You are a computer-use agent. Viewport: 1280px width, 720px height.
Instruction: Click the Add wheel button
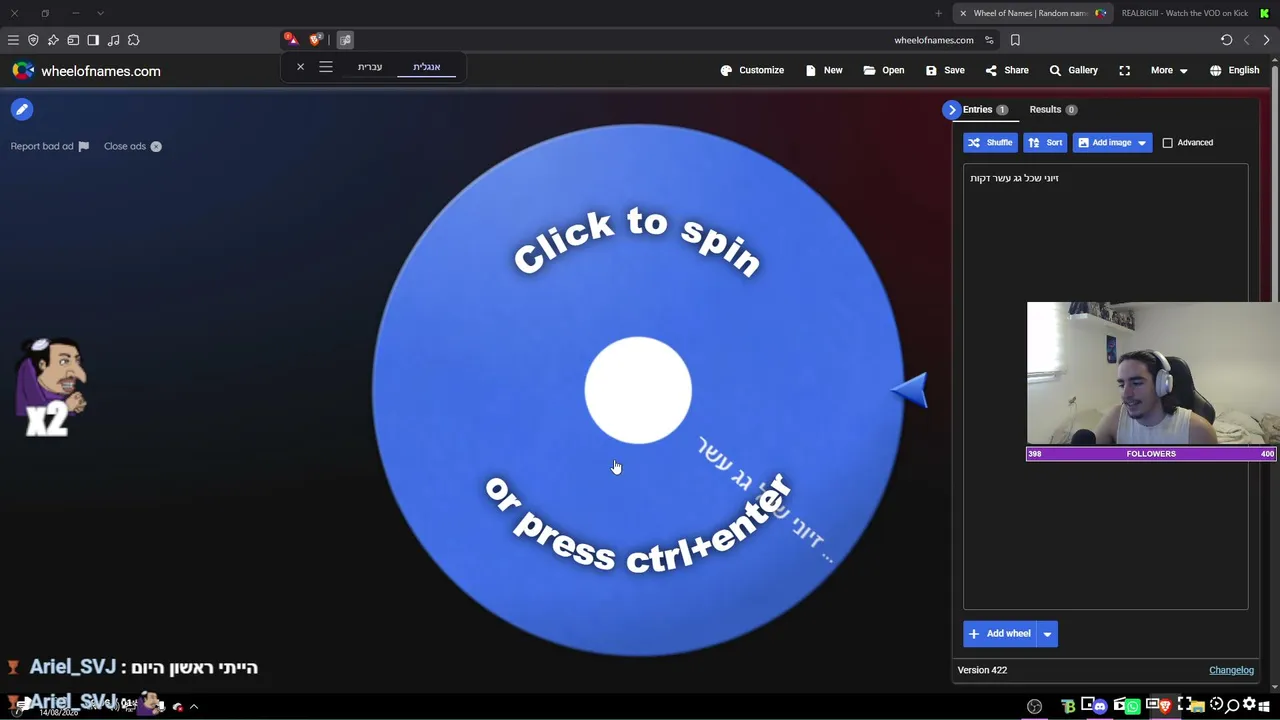pos(999,633)
